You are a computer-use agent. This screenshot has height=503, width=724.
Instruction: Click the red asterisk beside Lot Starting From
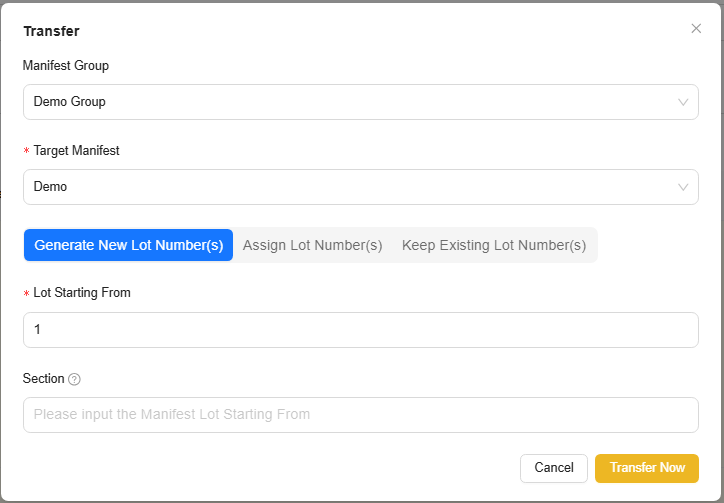tap(27, 294)
